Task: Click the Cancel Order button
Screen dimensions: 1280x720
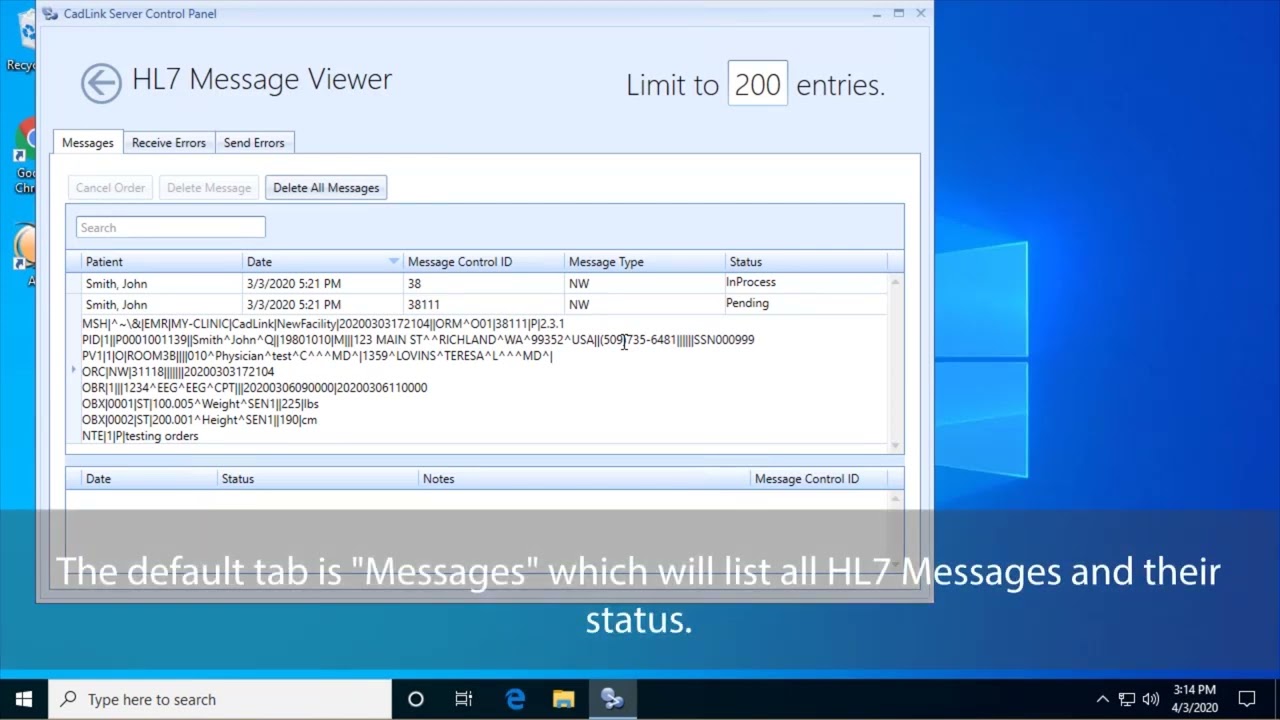Action: [x=110, y=188]
